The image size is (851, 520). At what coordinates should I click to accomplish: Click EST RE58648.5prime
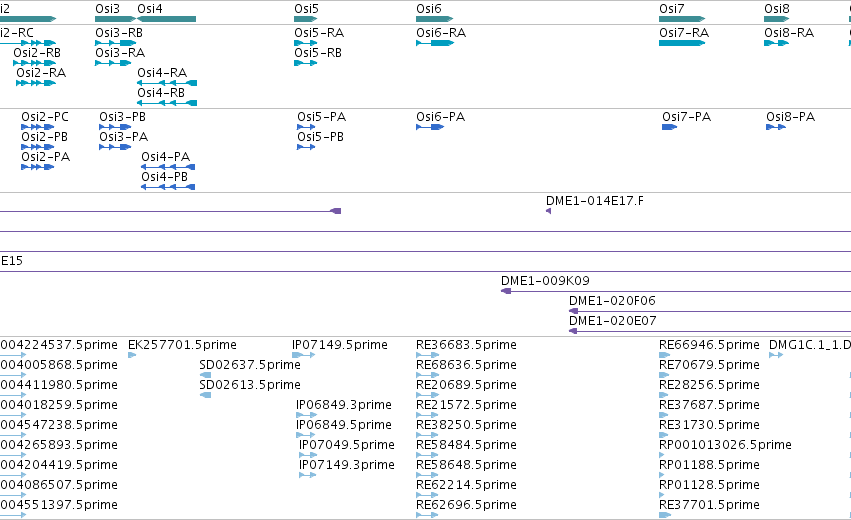pyautogui.click(x=466, y=465)
